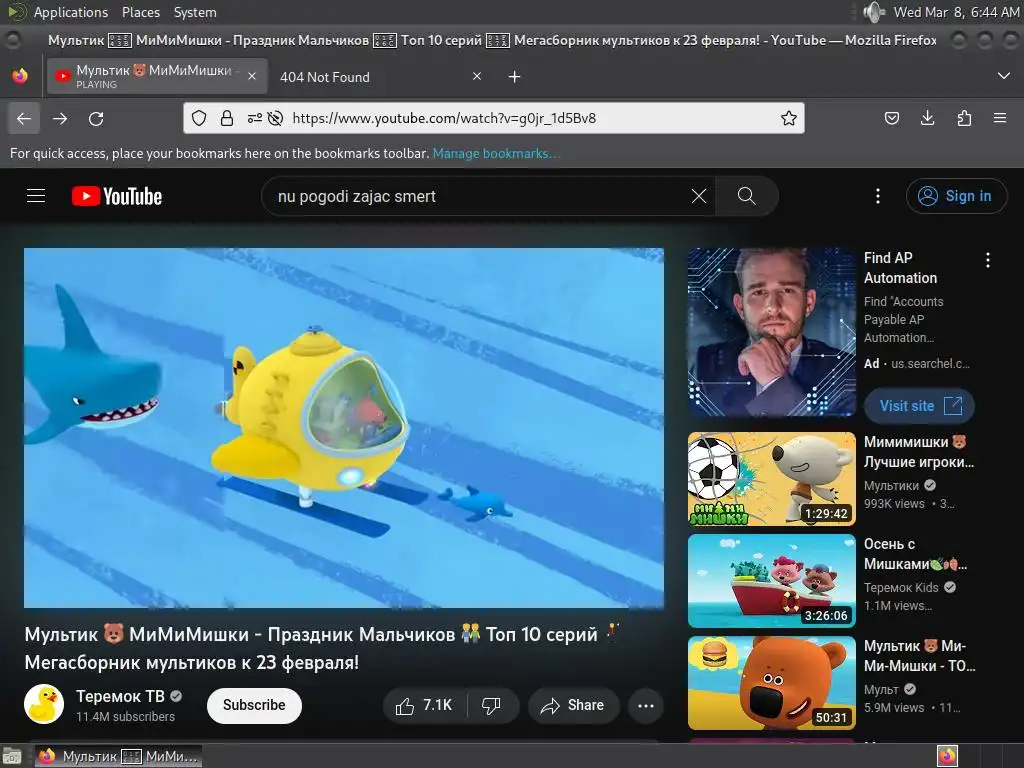Click Visit site on the ad
Viewport: 1024px width, 768px height.
[920, 406]
